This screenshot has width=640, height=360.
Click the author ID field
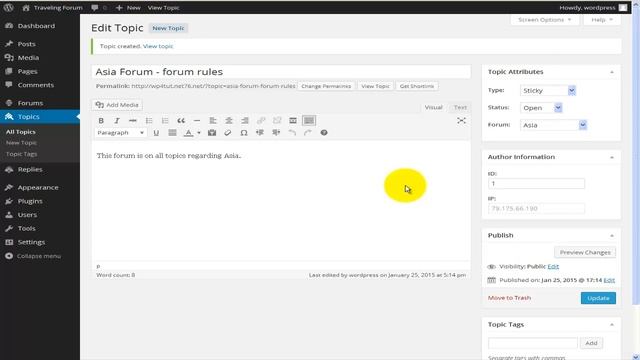pyautogui.click(x=536, y=184)
